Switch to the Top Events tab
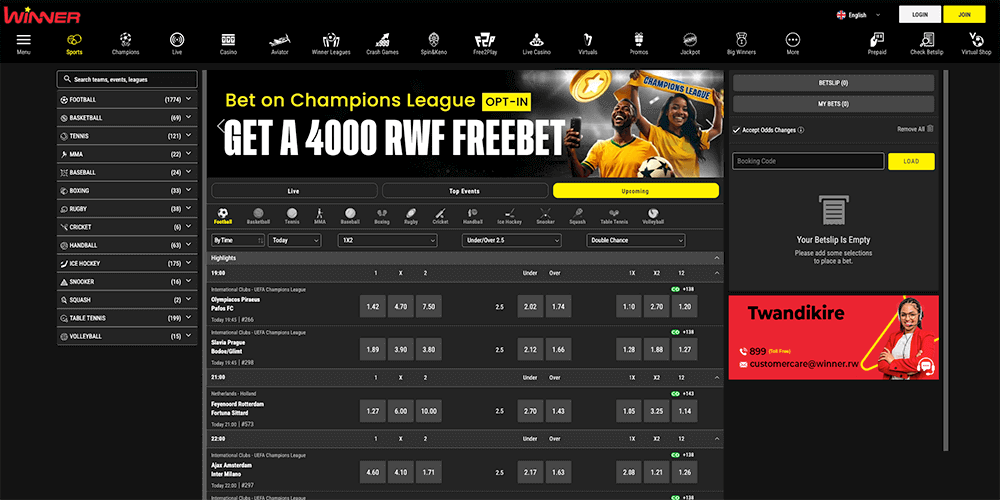Image resolution: width=1000 pixels, height=500 pixels. (x=464, y=190)
